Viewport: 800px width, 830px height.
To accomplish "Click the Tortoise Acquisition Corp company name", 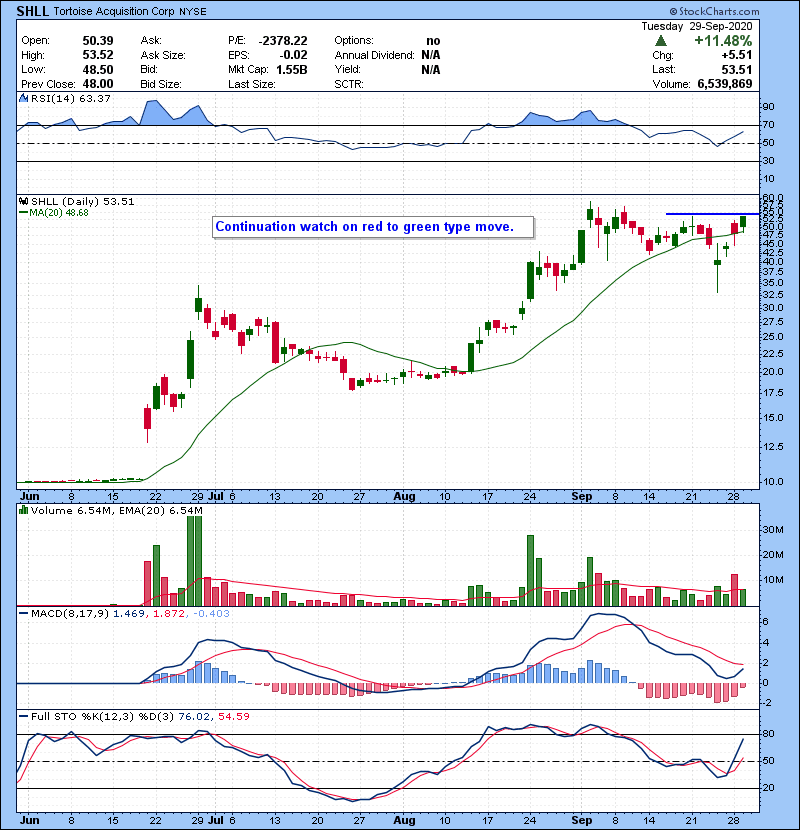I will [x=114, y=11].
